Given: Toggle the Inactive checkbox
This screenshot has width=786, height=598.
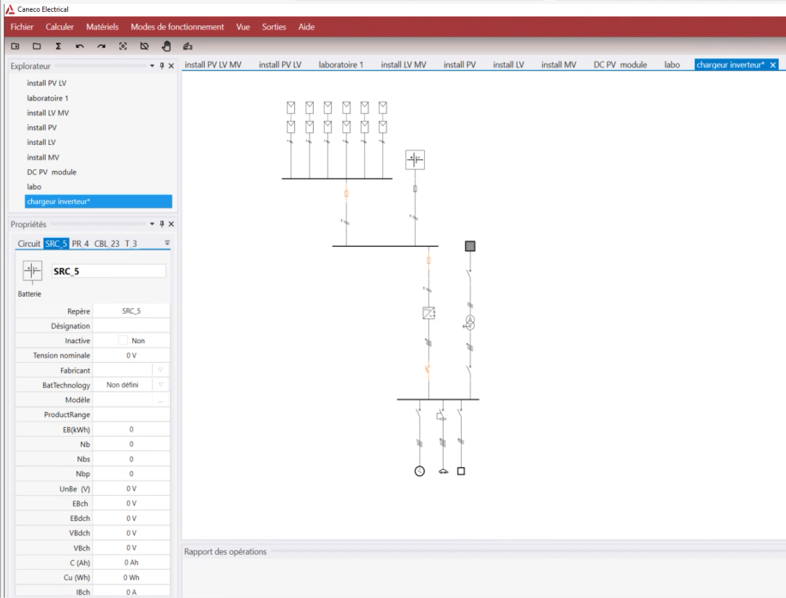Looking at the screenshot, I should point(124,341).
